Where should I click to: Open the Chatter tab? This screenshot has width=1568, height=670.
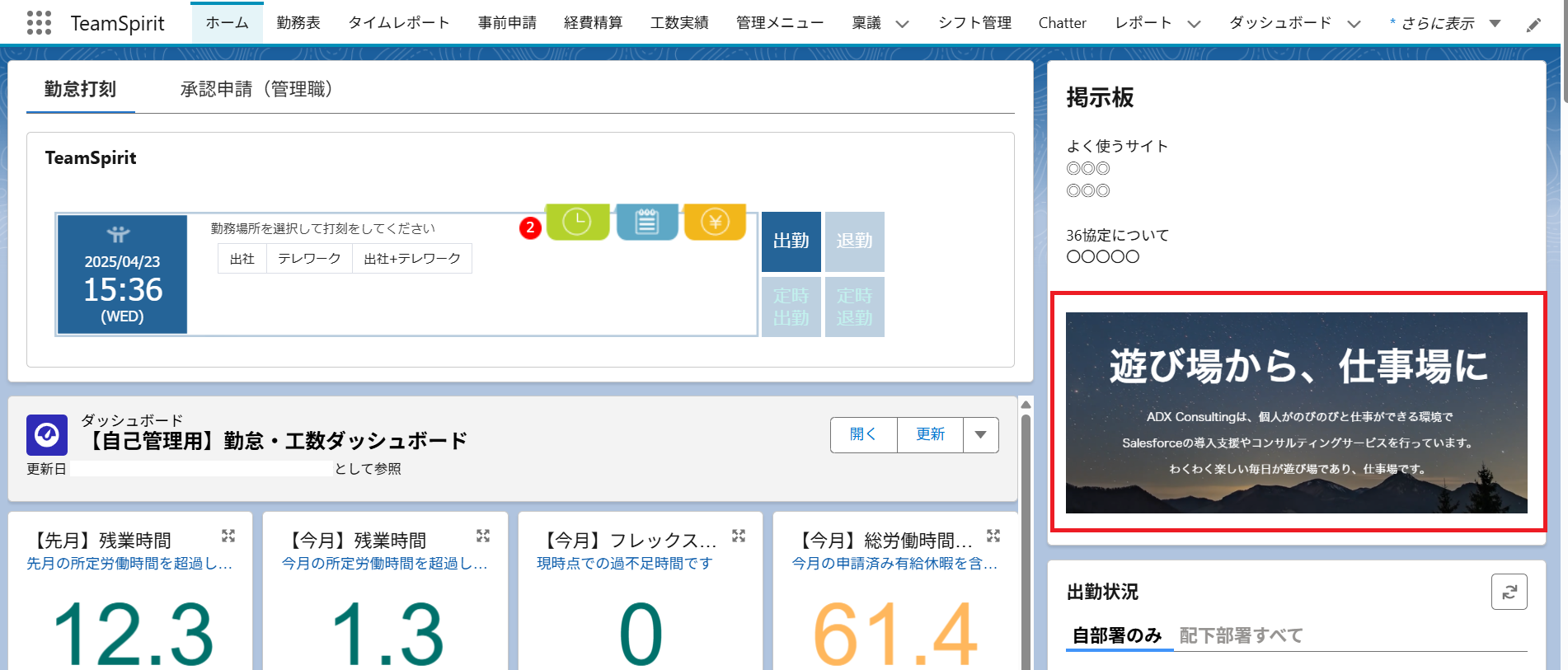tap(1062, 23)
